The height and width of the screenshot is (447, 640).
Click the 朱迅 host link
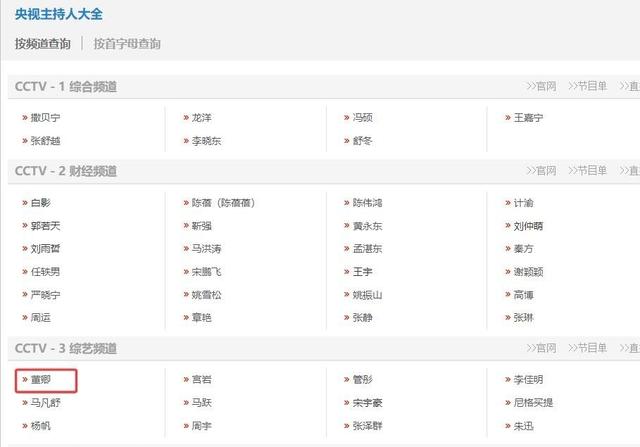(523, 426)
